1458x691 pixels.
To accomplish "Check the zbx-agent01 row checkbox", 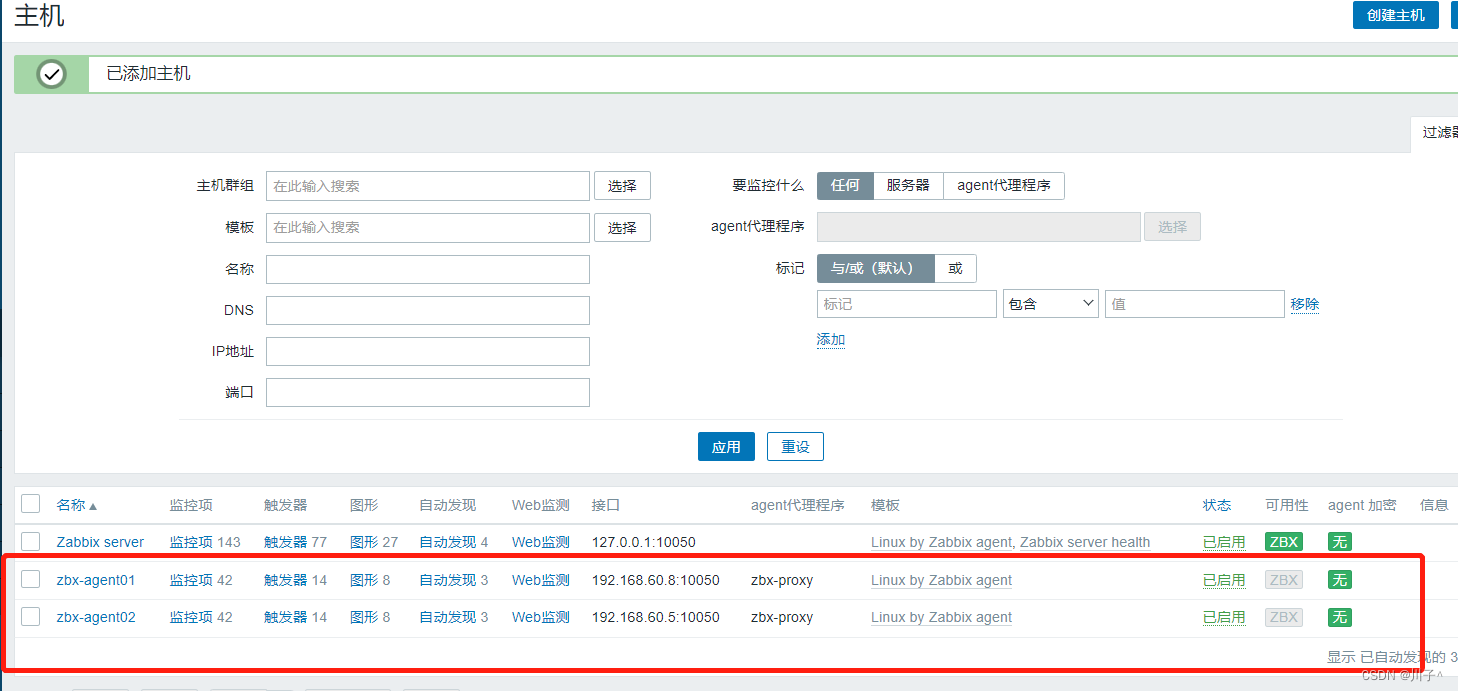I will 31,579.
